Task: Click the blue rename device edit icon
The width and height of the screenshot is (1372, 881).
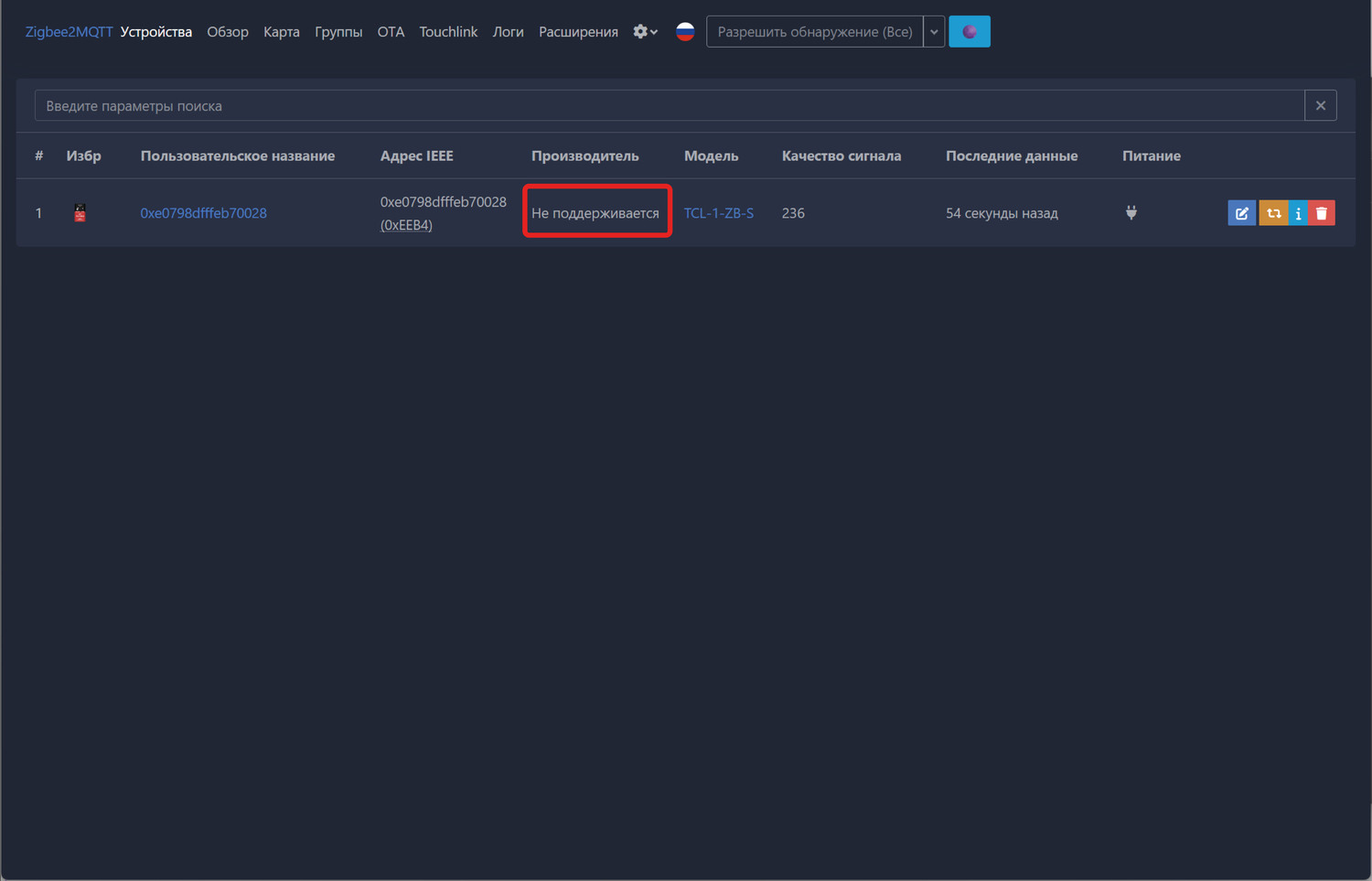Action: 1241,213
